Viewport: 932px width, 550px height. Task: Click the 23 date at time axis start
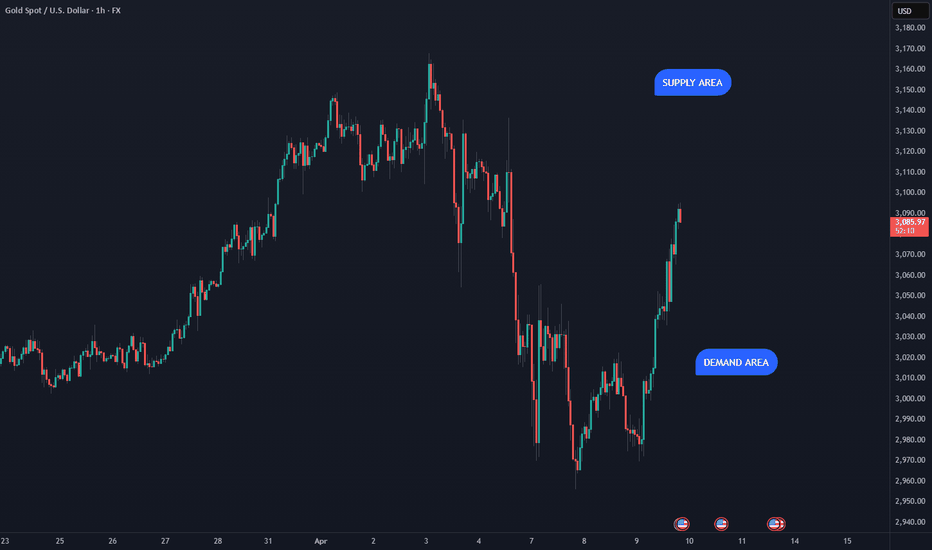[5, 541]
